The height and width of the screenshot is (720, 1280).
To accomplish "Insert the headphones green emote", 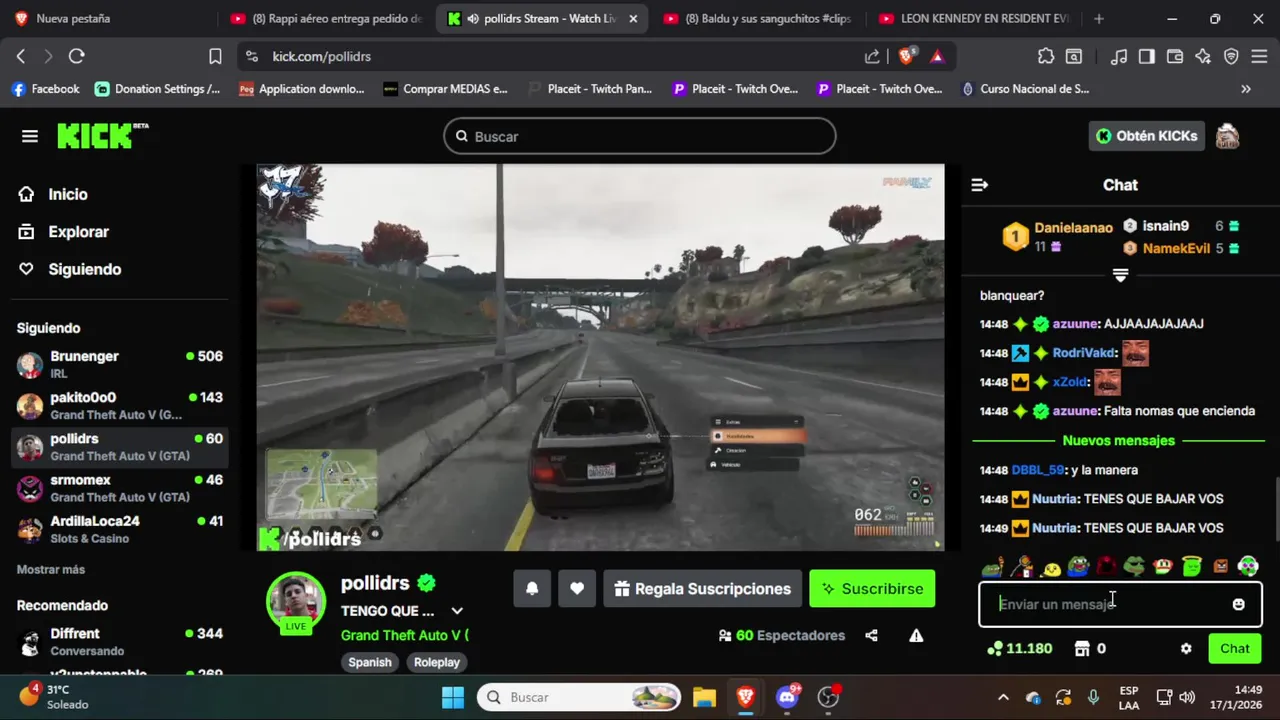I will [1248, 567].
